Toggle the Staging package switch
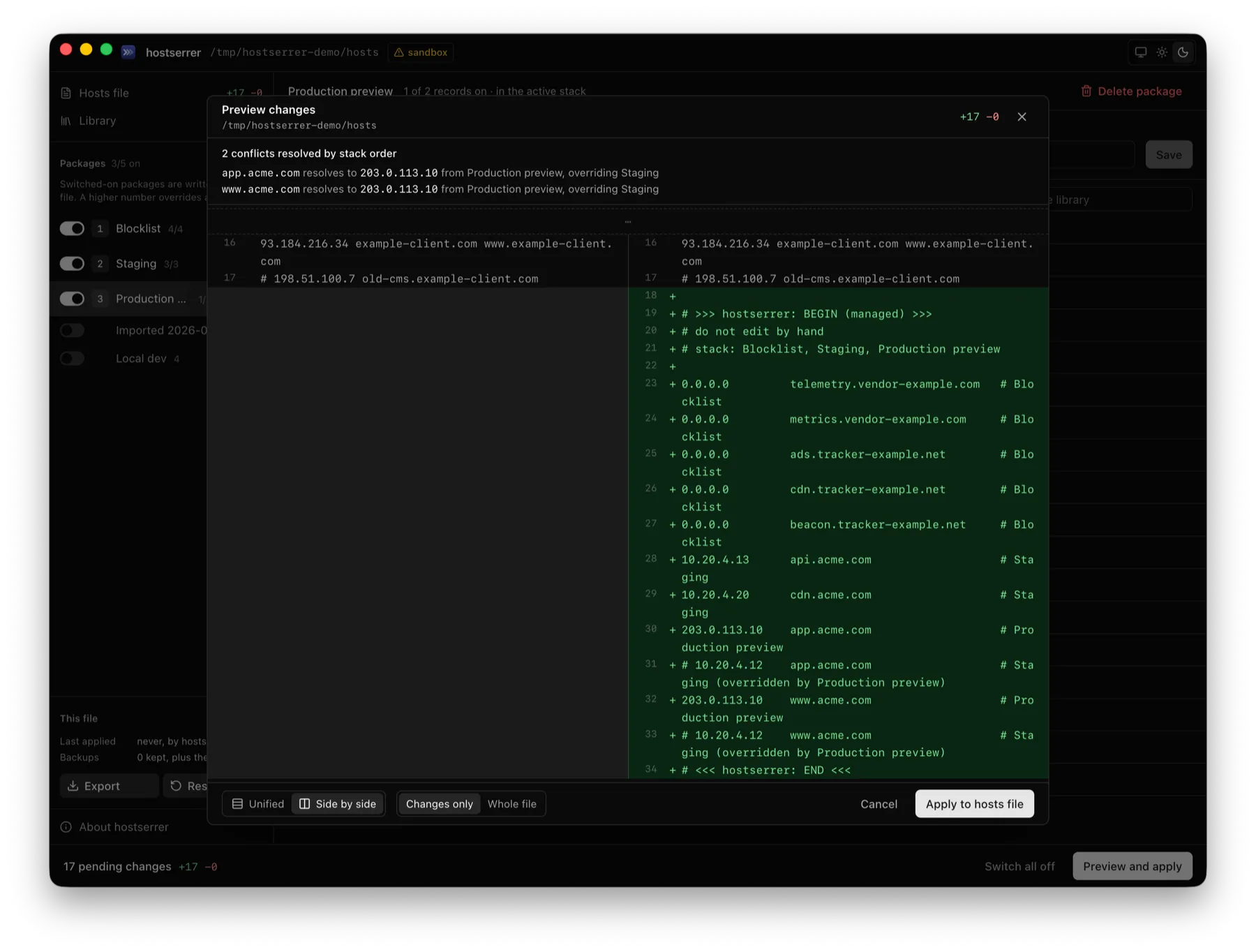1256x952 pixels. 72,264
